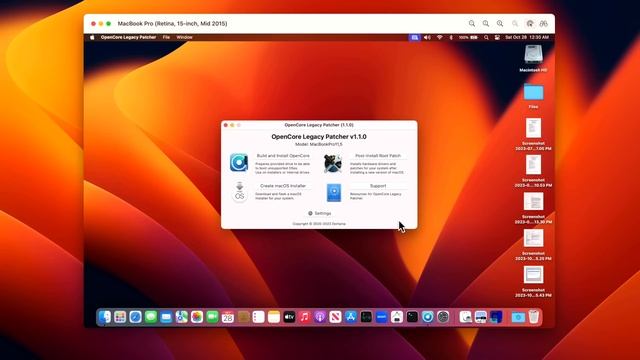
Task: Click the macOS installer OS download icon
Action: click(240, 192)
